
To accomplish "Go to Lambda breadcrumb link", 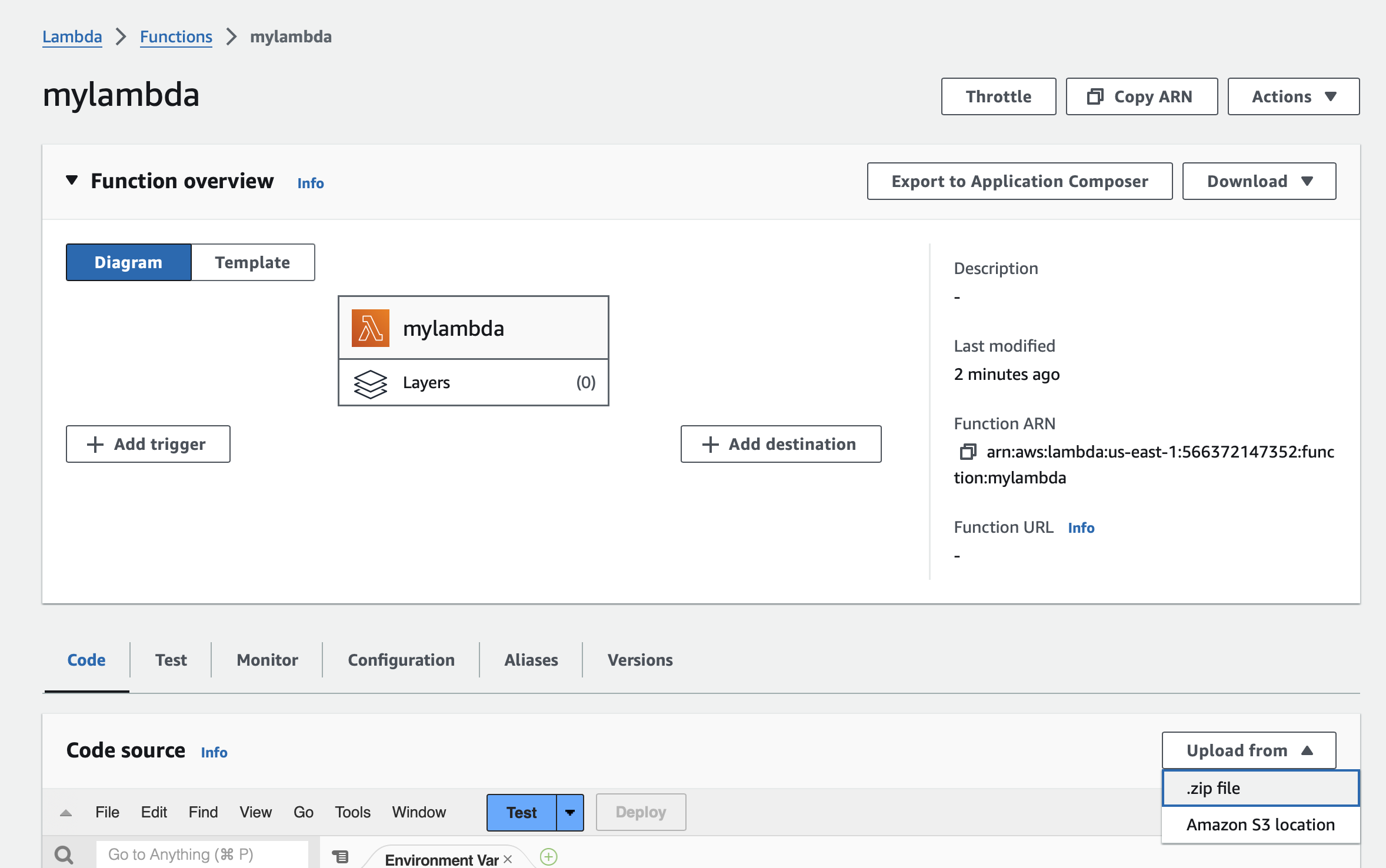I will point(72,36).
